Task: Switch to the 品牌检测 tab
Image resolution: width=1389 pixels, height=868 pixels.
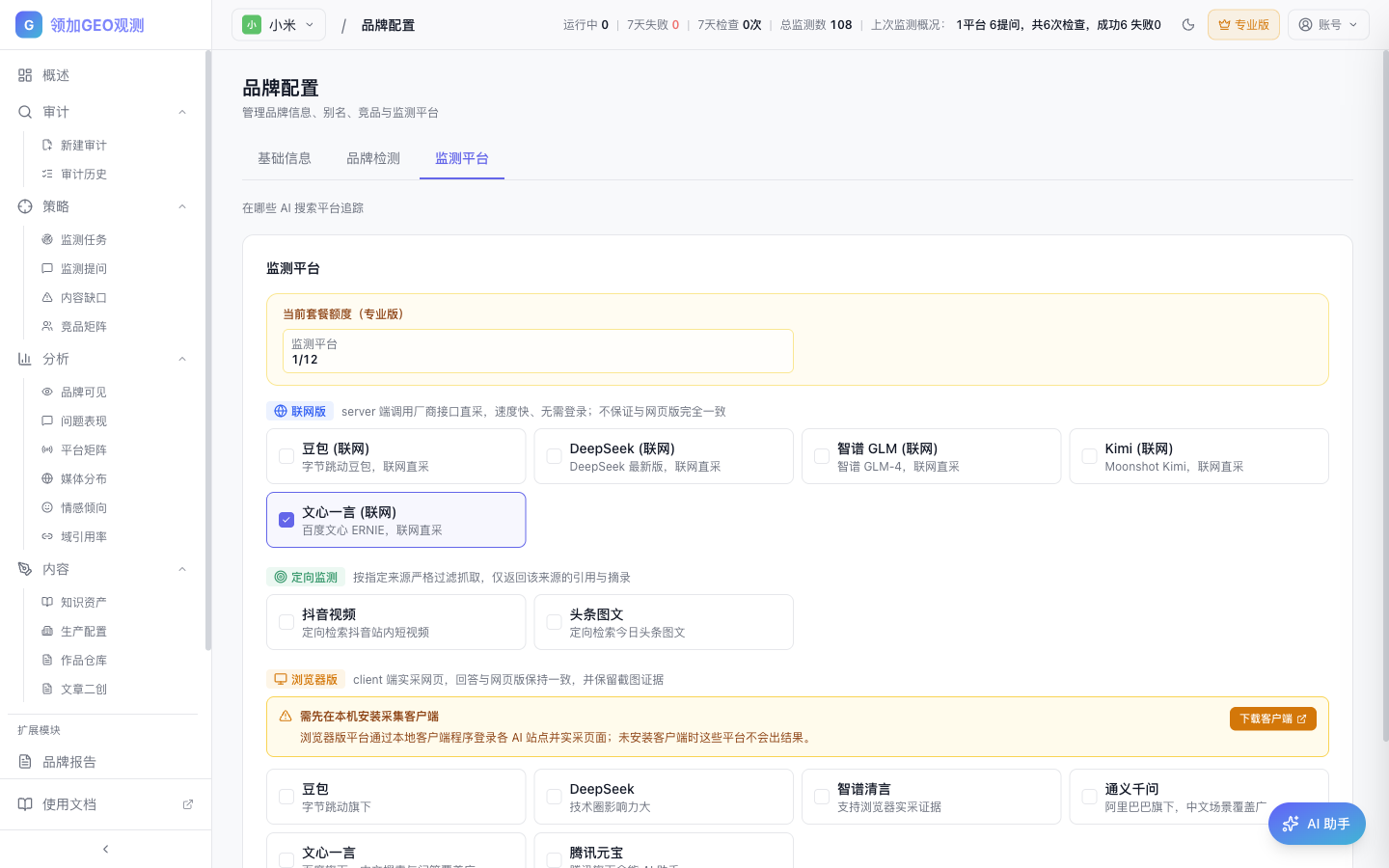Action: coord(373,158)
